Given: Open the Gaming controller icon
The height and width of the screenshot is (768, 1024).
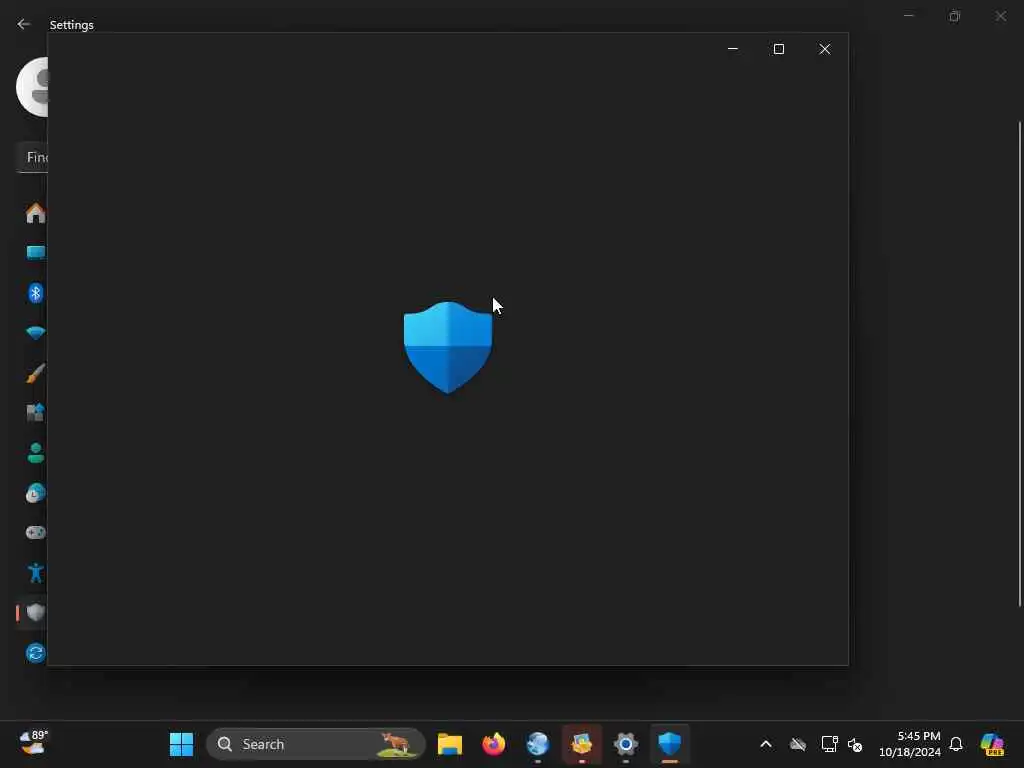Looking at the screenshot, I should click(36, 533).
